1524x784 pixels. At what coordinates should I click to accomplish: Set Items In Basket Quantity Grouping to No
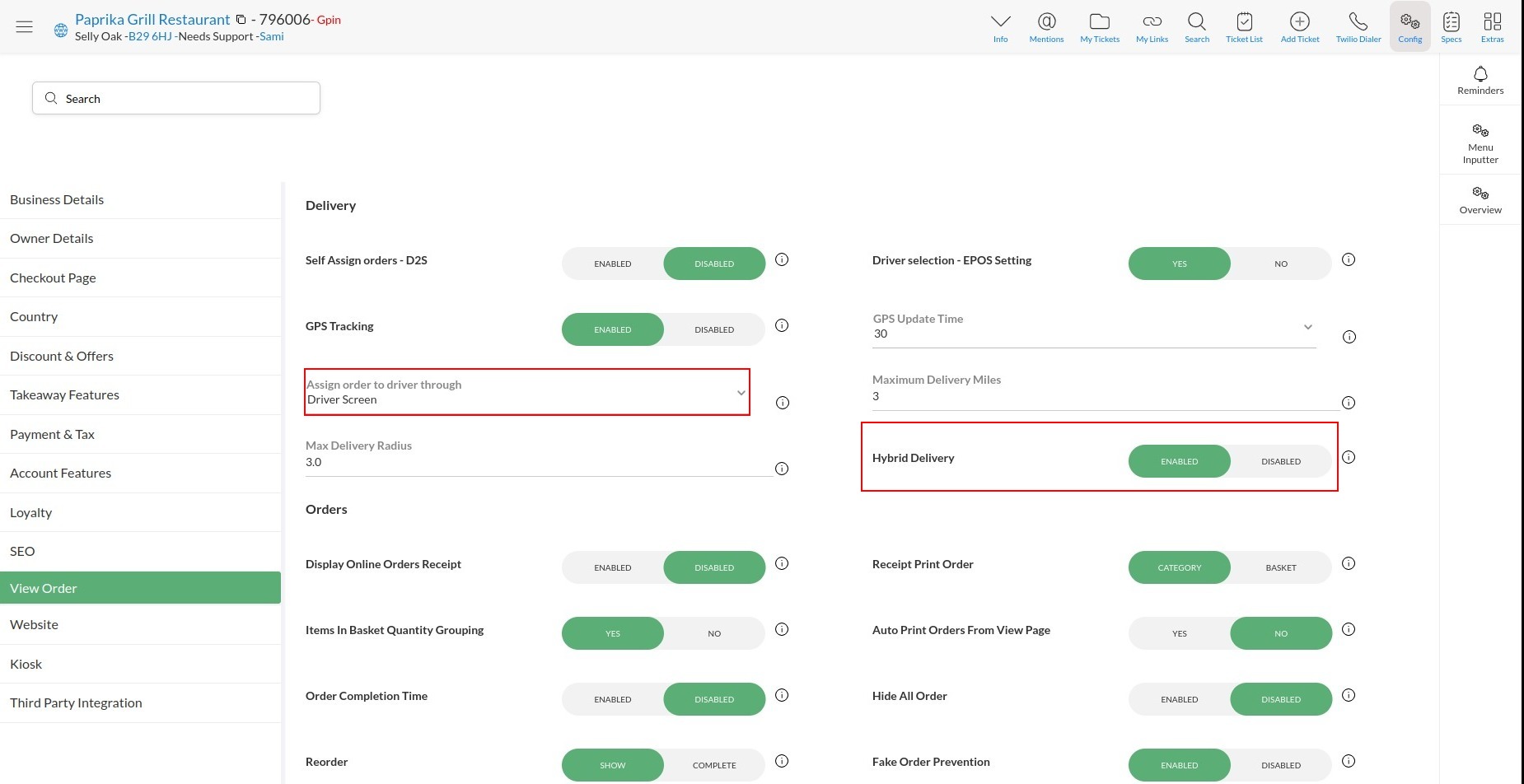pos(714,633)
